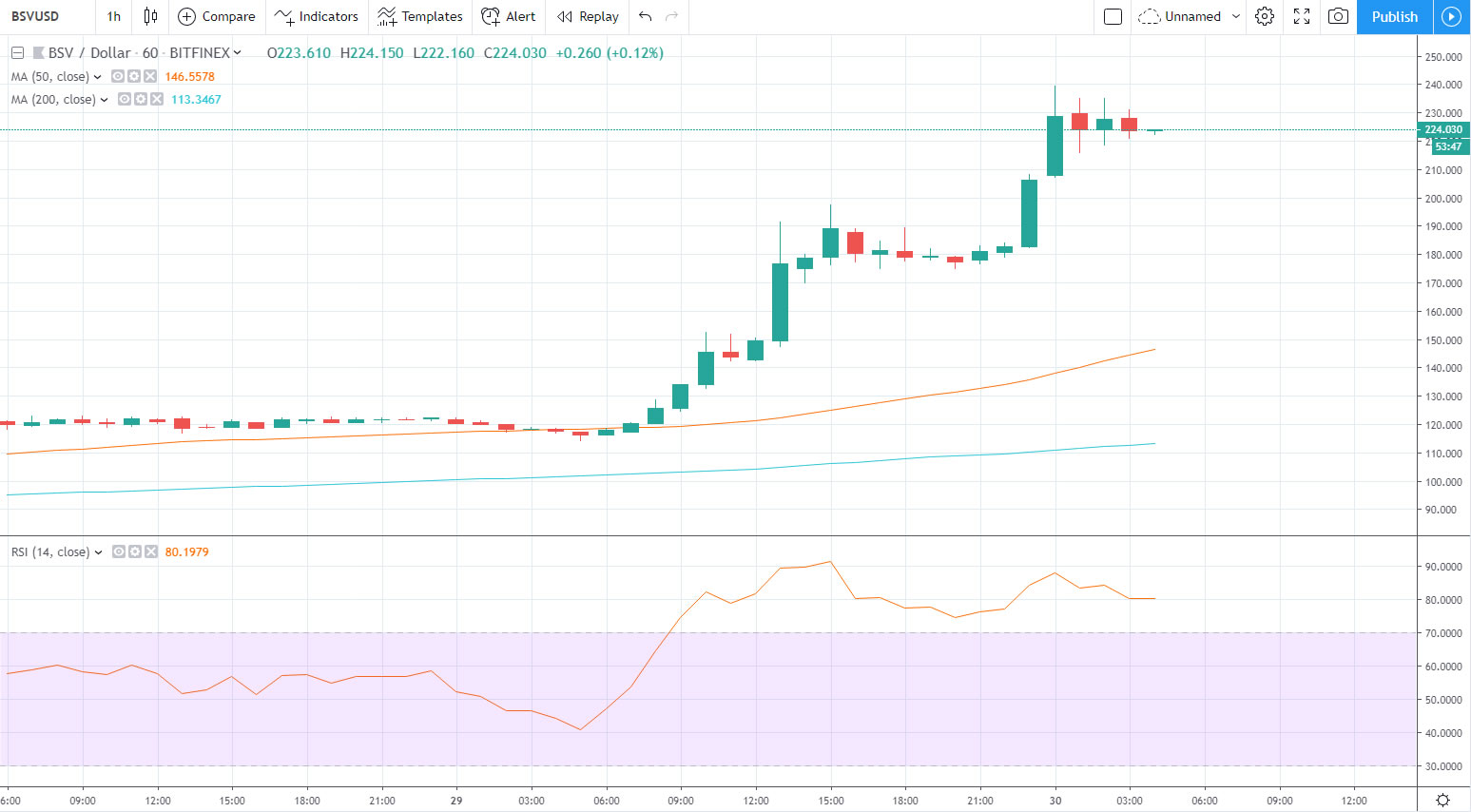Open the candlestick chart style selector
Image resolution: width=1471 pixels, height=812 pixels.
[x=150, y=16]
